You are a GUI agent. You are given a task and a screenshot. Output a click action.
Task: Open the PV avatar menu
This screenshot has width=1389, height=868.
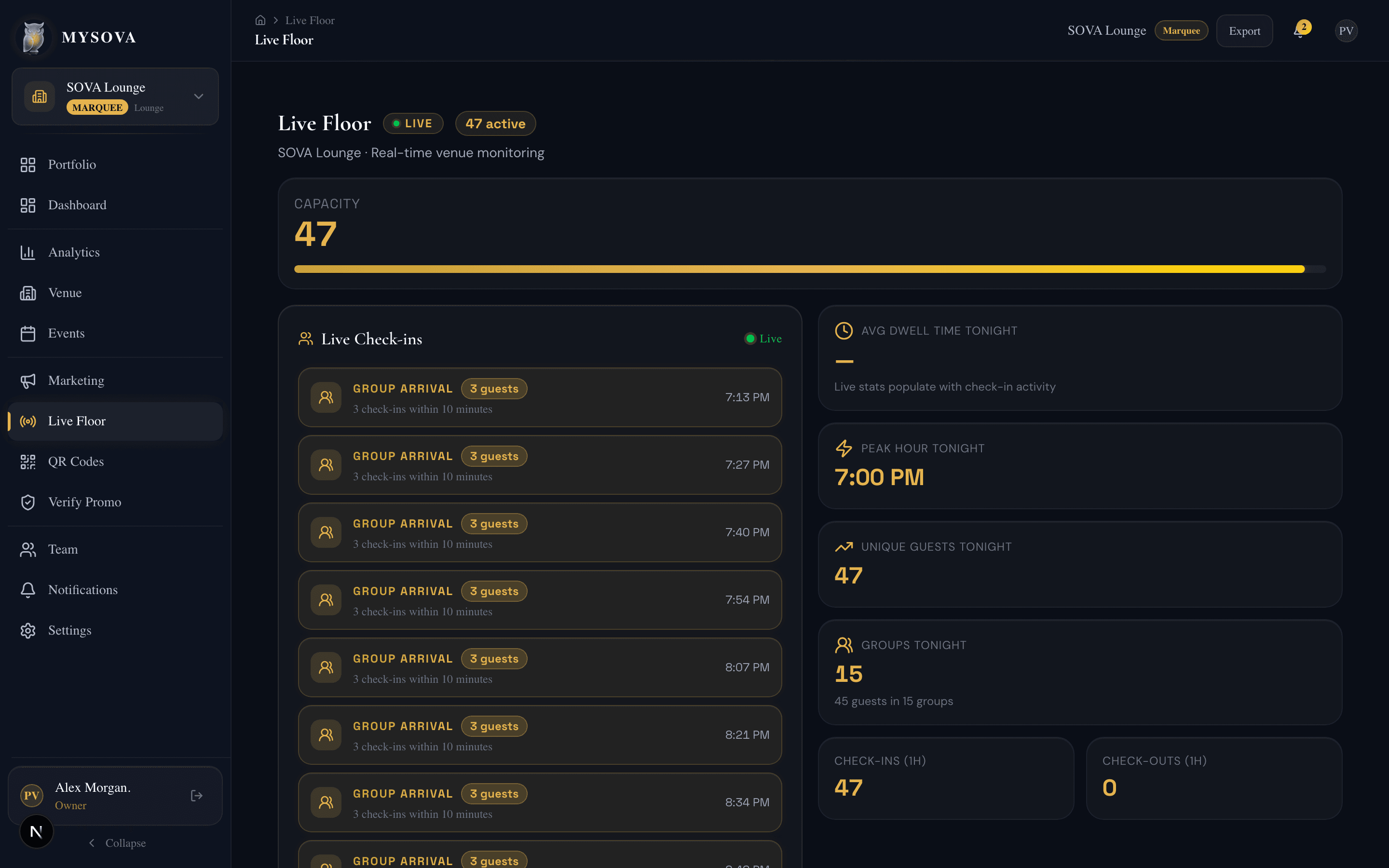[1347, 30]
